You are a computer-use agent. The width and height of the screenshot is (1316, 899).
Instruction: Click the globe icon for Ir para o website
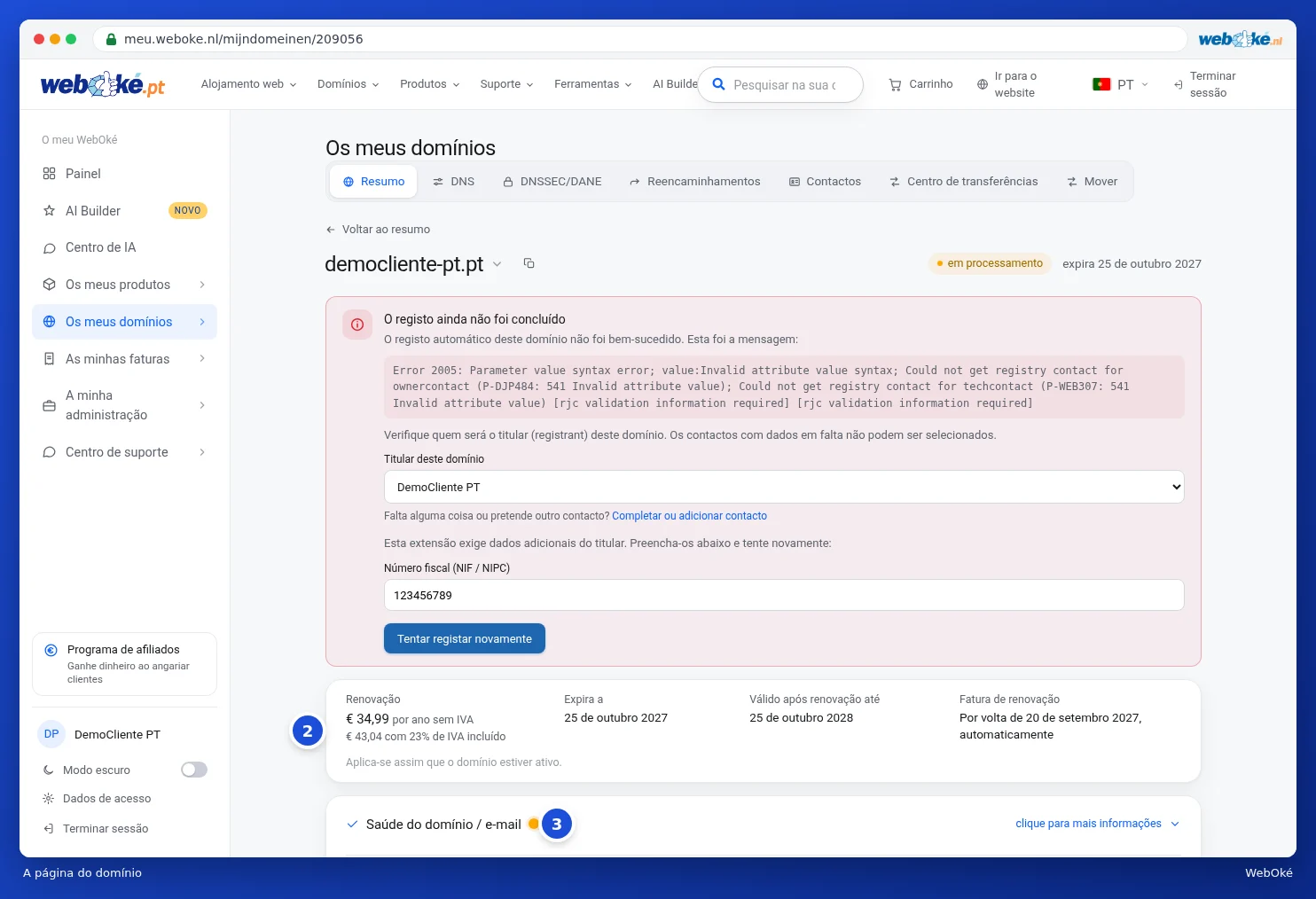click(x=983, y=84)
